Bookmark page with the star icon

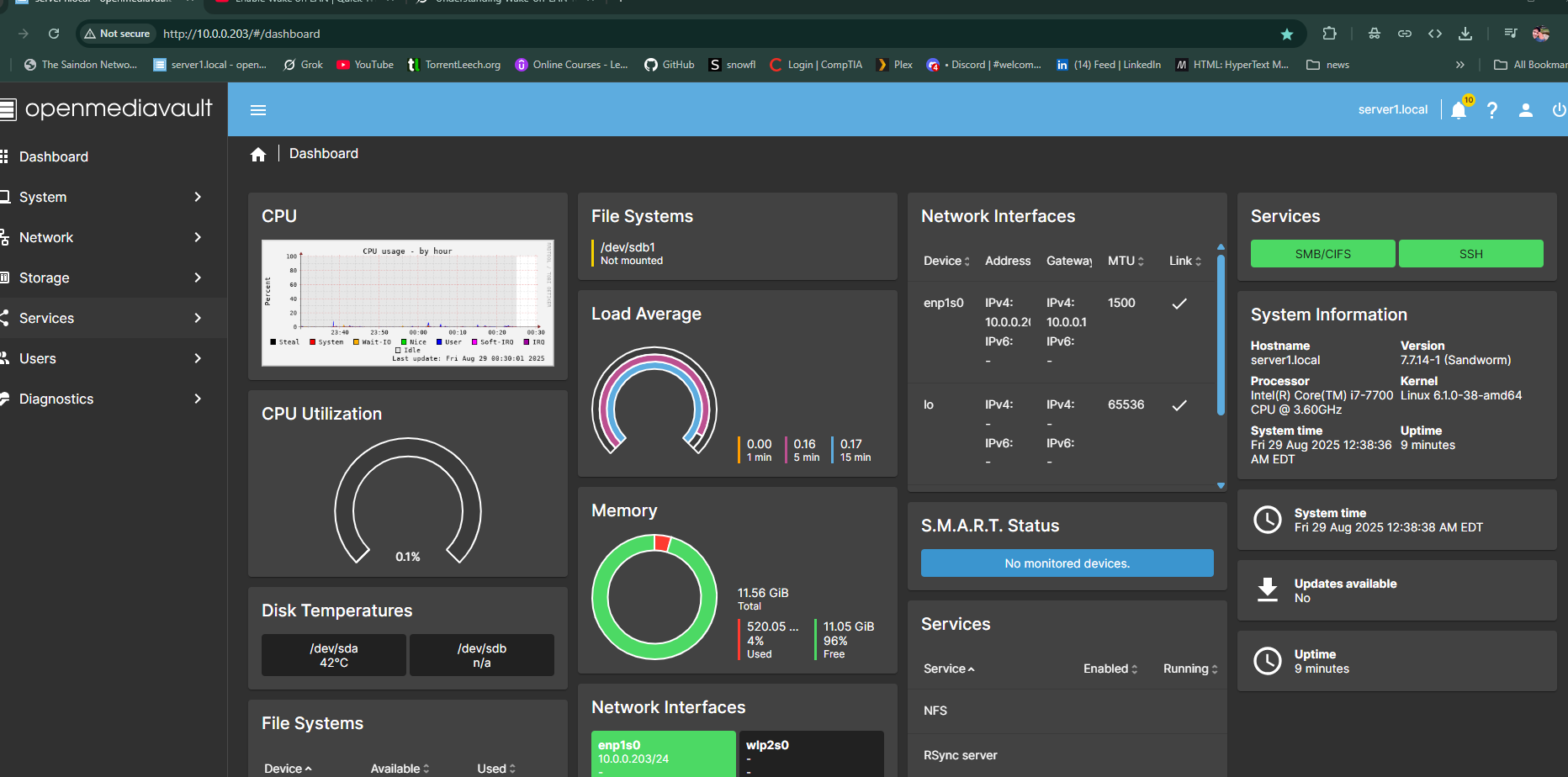[x=1286, y=34]
